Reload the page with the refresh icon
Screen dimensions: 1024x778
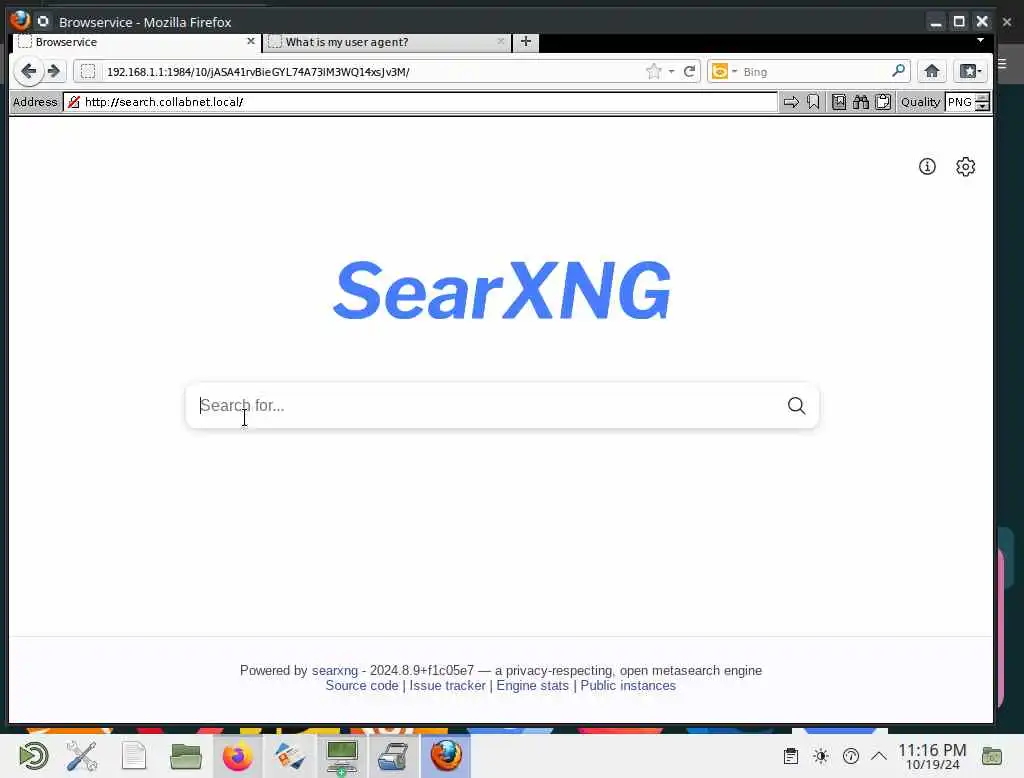689,71
